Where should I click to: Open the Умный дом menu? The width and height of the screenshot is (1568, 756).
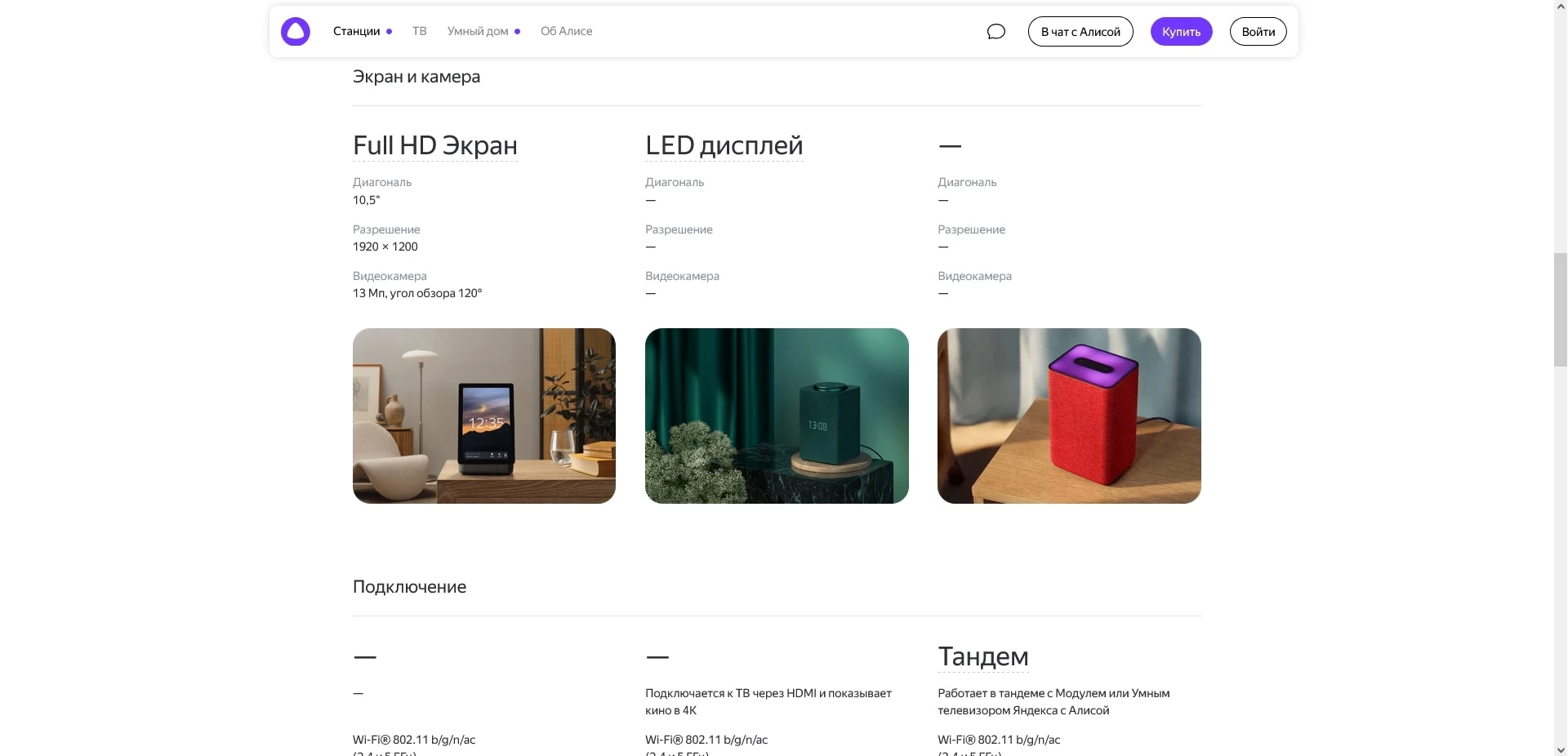477,32
